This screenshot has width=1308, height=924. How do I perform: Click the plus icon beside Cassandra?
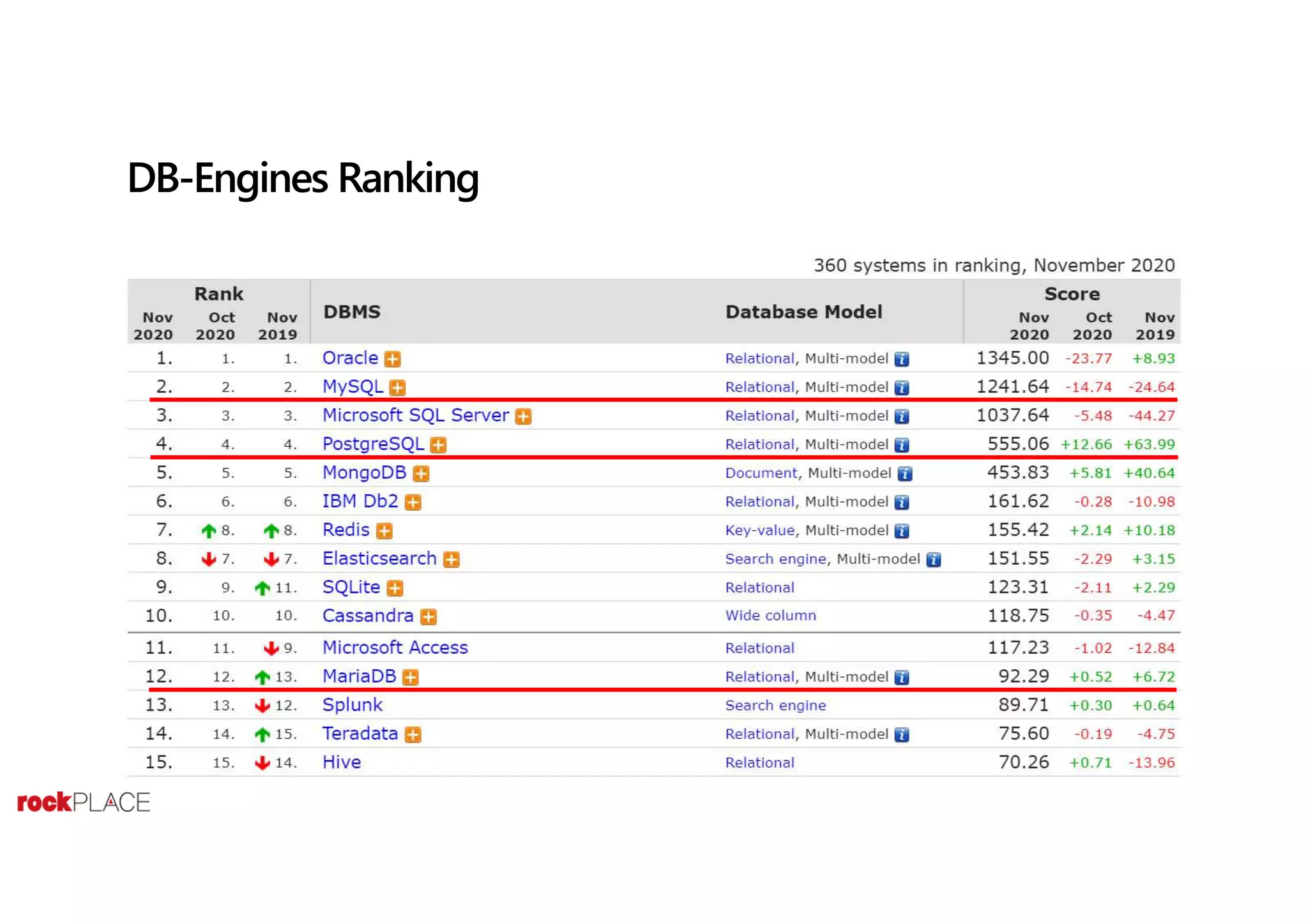coord(429,617)
